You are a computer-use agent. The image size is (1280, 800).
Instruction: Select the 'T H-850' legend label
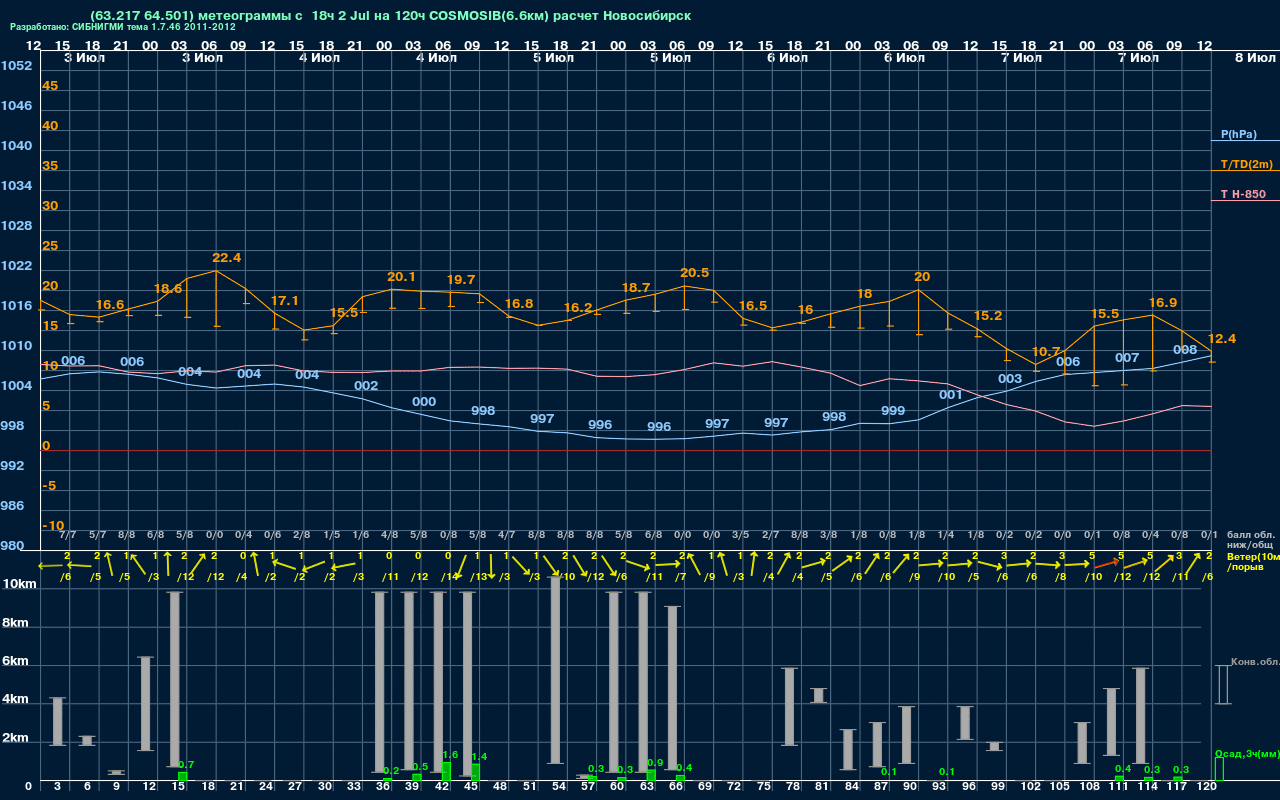pyautogui.click(x=1242, y=194)
